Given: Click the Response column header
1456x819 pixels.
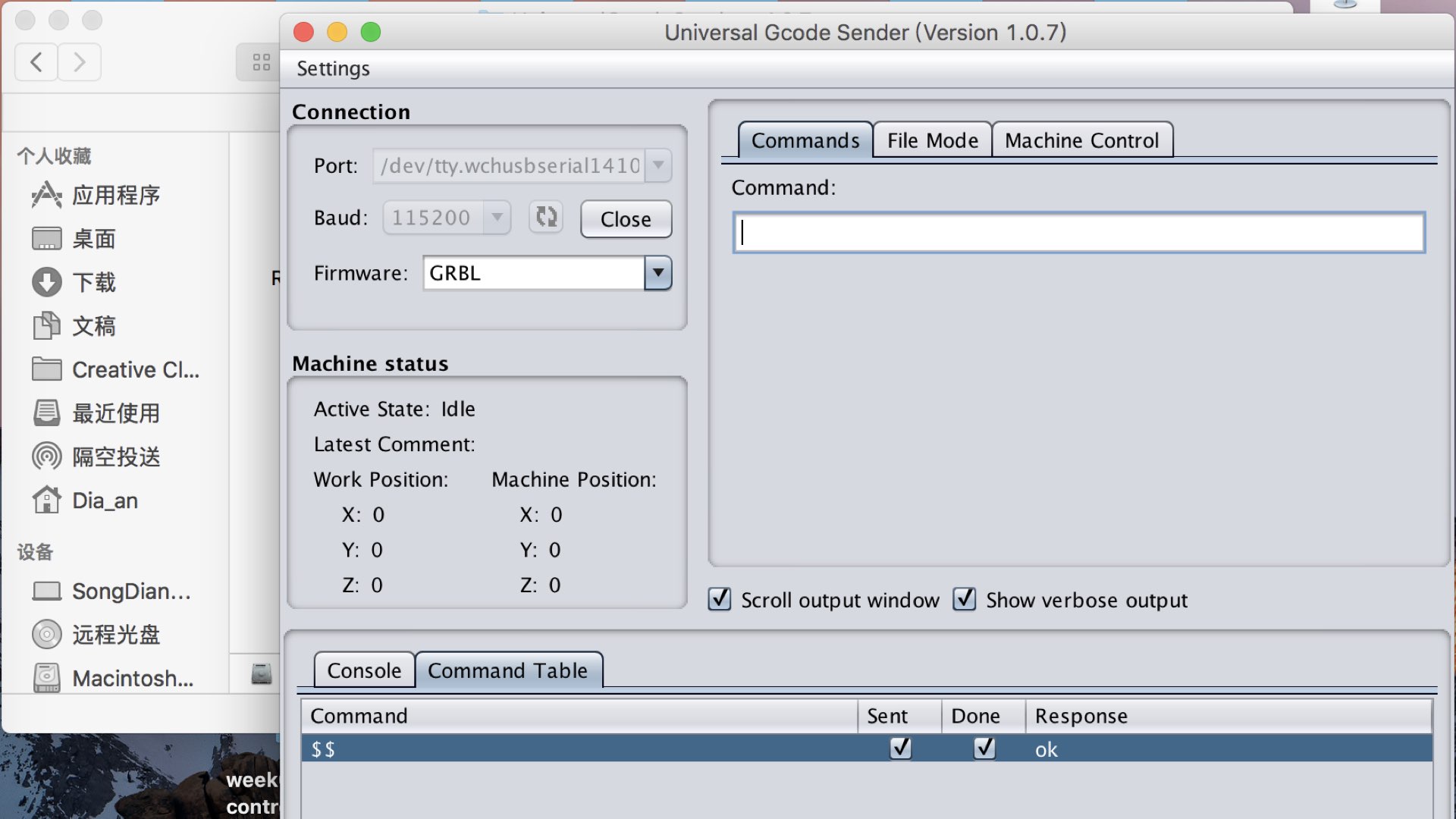Looking at the screenshot, I should click(1228, 716).
